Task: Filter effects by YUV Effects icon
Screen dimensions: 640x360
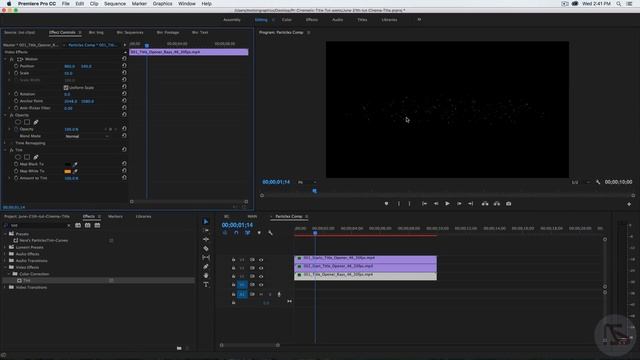Action: [x=97, y=225]
